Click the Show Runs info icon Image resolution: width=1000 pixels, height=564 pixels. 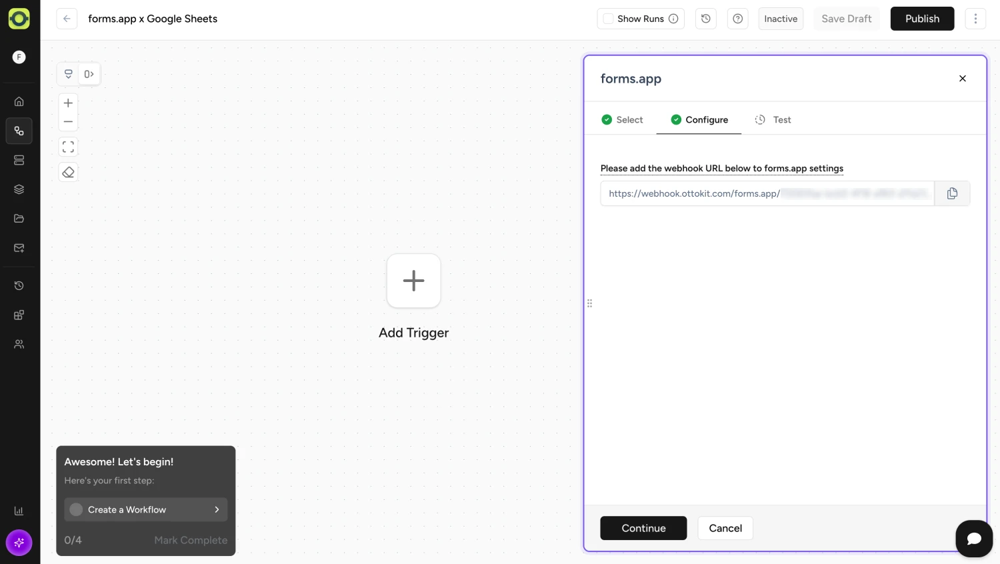click(673, 19)
